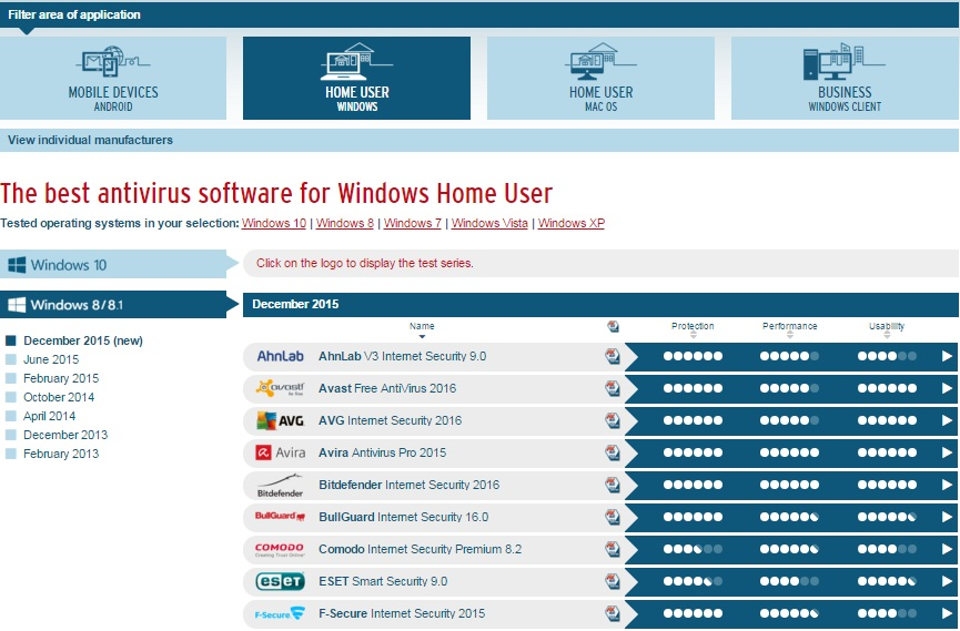Open certificate icon in AhnLab row

tap(612, 356)
